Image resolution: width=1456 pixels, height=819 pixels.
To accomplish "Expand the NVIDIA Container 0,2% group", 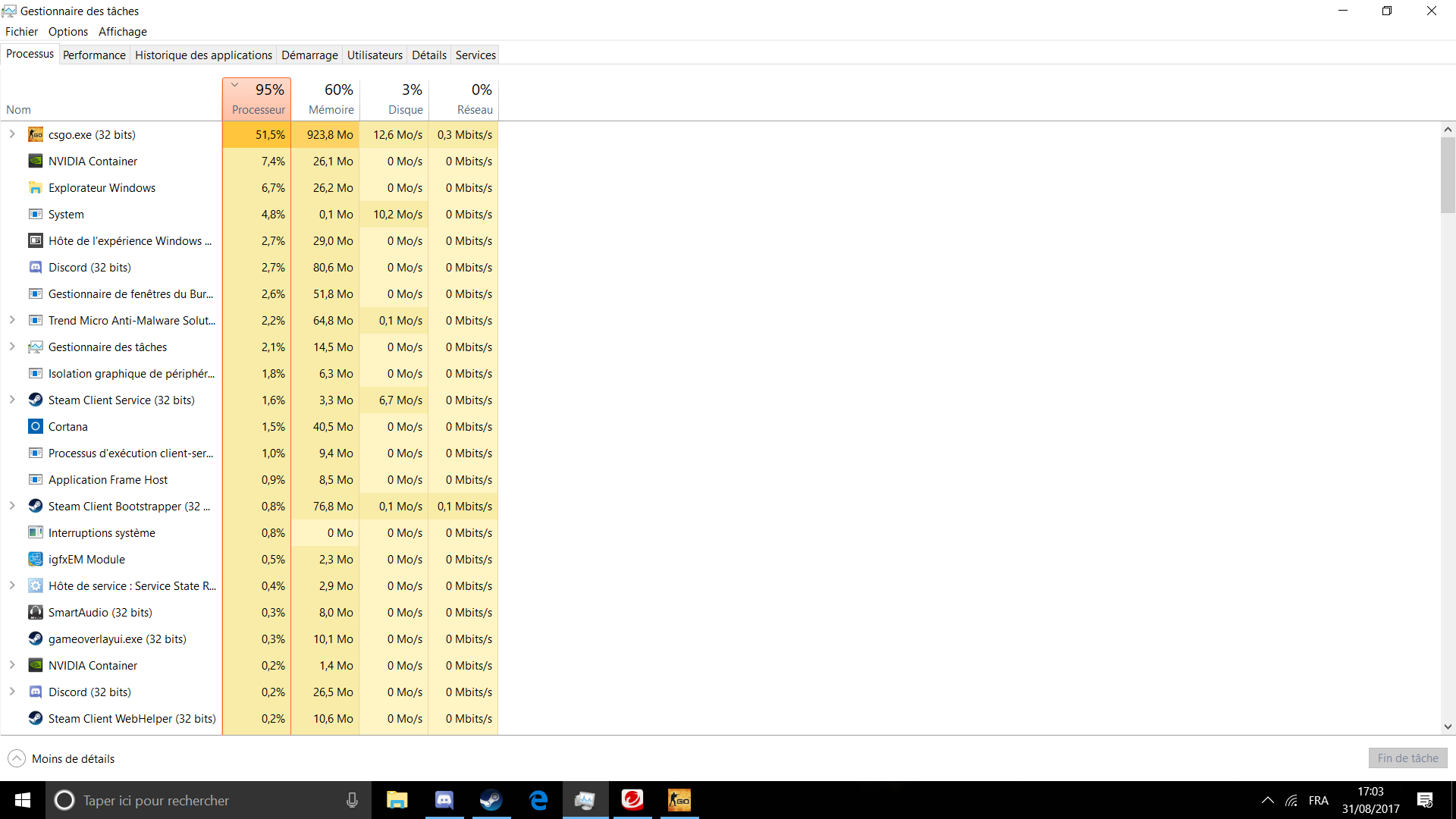I will click(x=12, y=665).
